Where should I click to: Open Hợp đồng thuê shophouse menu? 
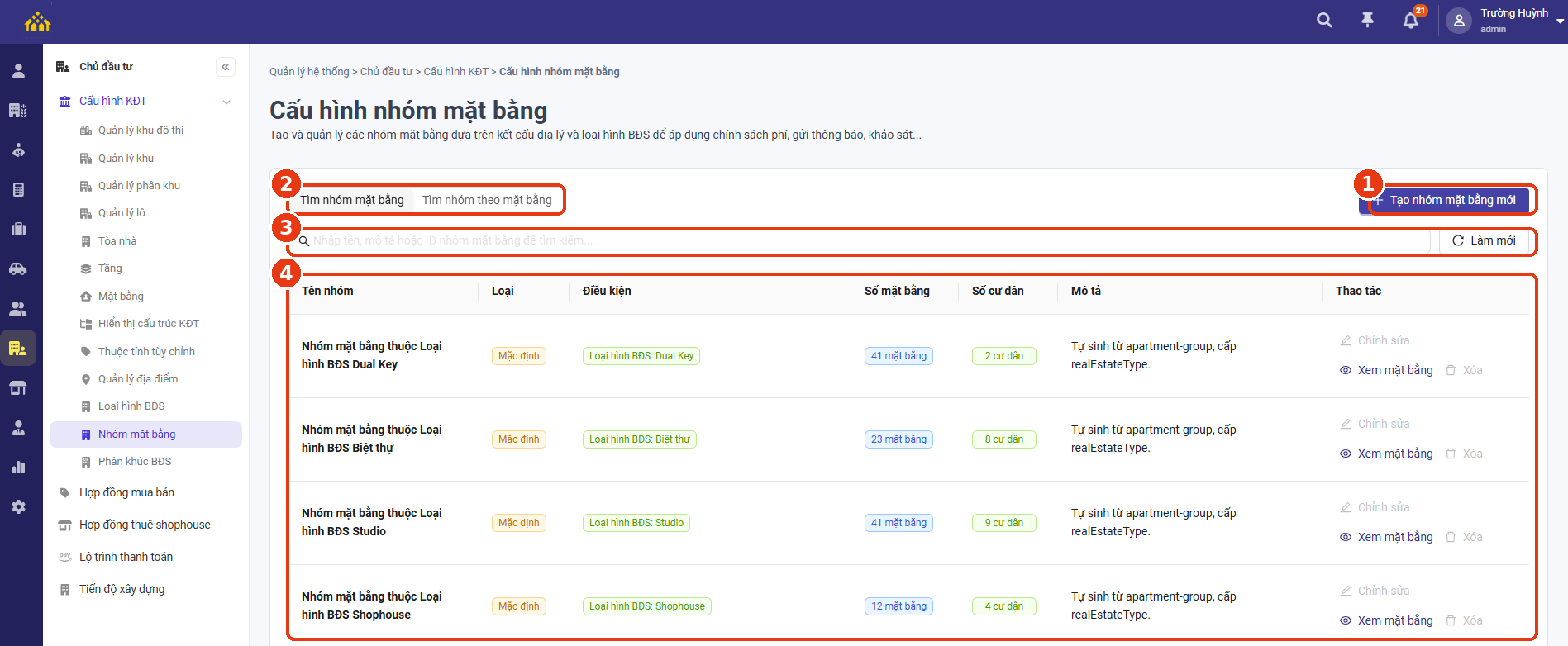145,525
